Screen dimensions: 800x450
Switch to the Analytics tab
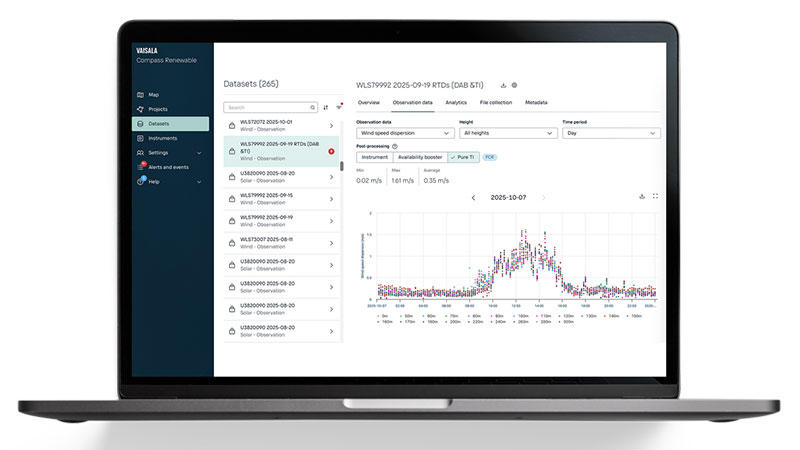(456, 102)
